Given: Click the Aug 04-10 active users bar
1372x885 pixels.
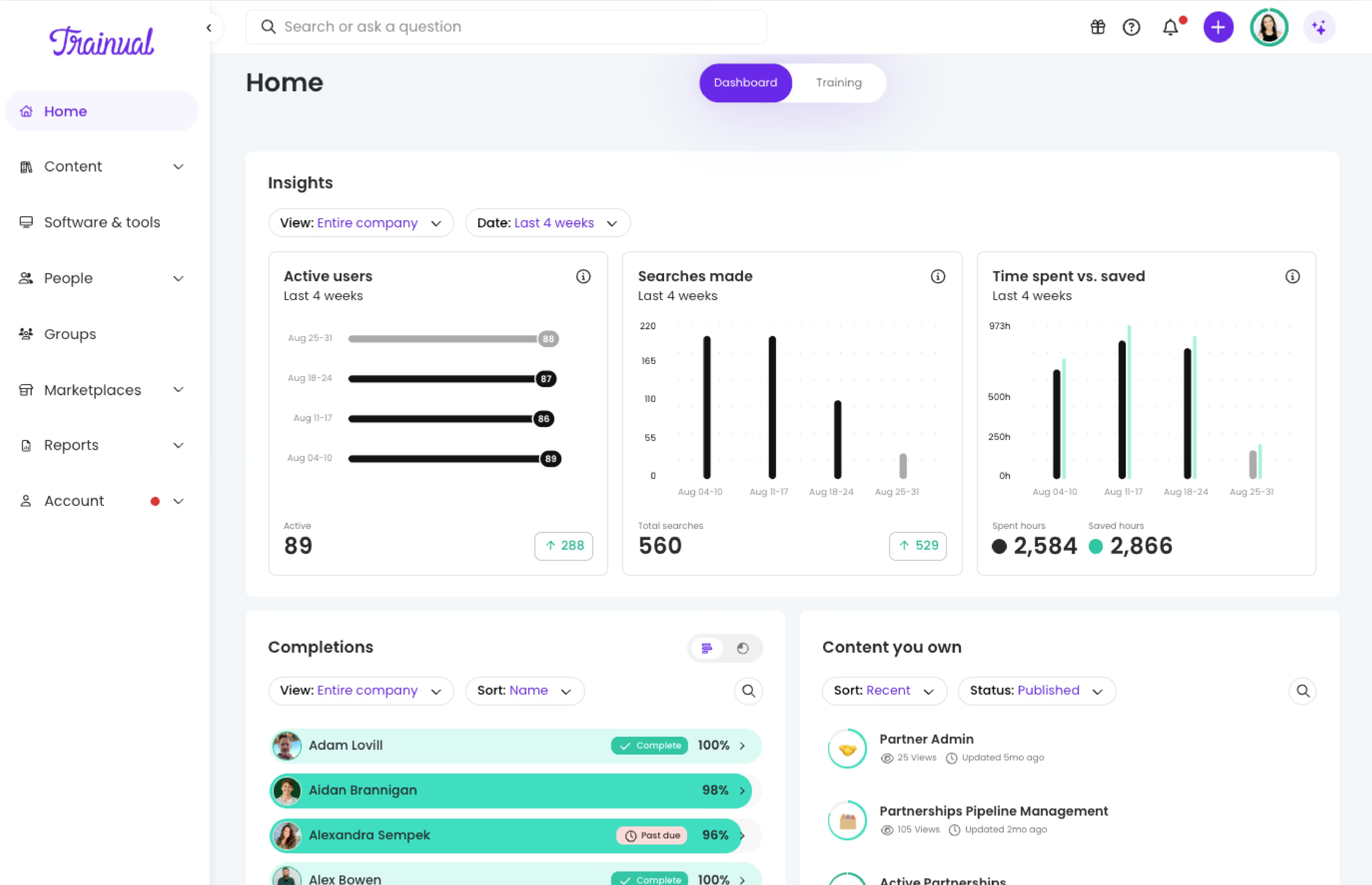Looking at the screenshot, I should [x=455, y=459].
